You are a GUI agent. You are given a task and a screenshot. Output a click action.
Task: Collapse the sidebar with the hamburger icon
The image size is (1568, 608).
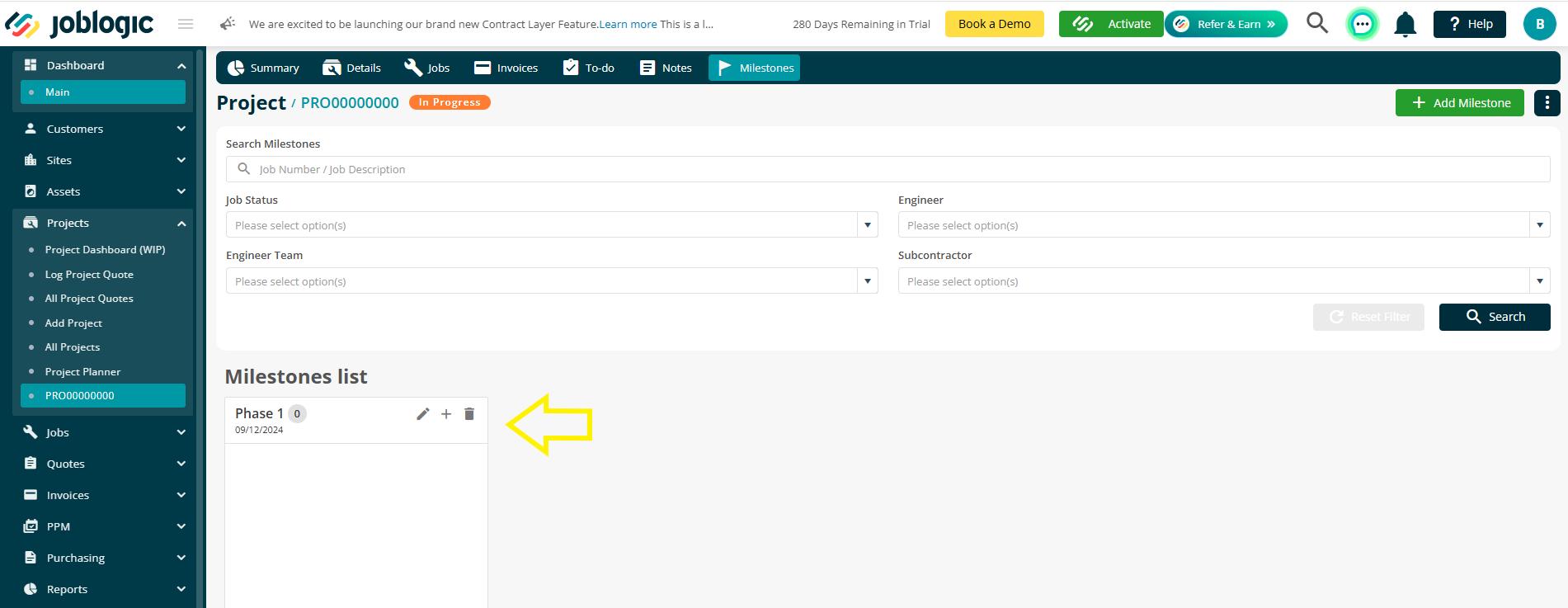[186, 24]
